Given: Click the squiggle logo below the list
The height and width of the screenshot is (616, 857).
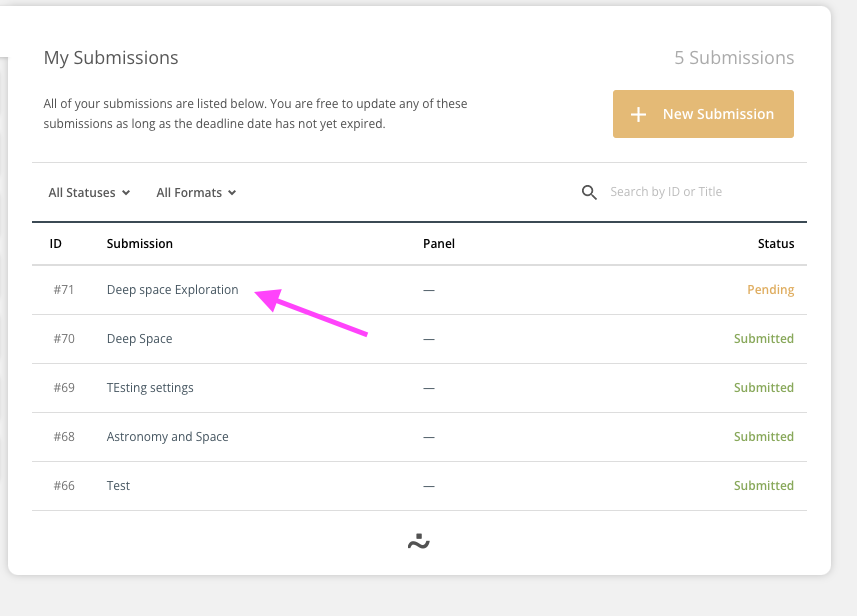Looking at the screenshot, I should (419, 541).
